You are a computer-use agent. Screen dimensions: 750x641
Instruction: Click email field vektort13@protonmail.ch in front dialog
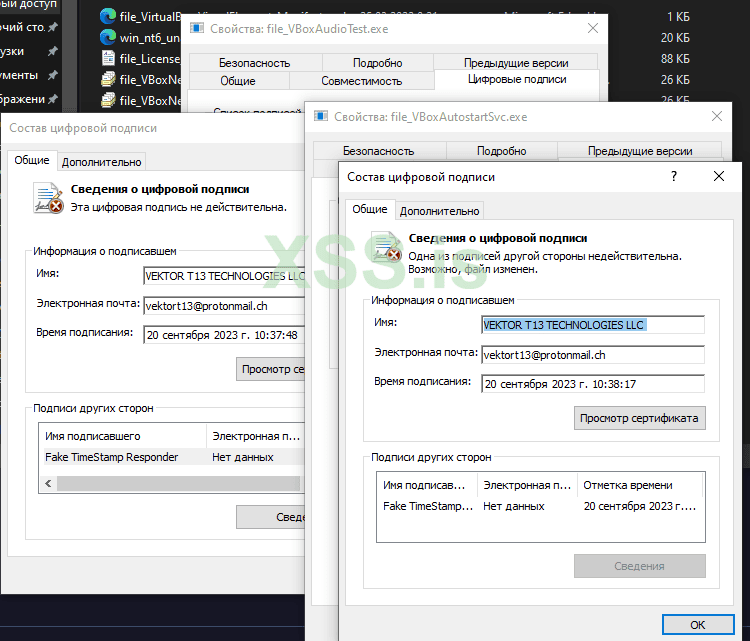(593, 355)
